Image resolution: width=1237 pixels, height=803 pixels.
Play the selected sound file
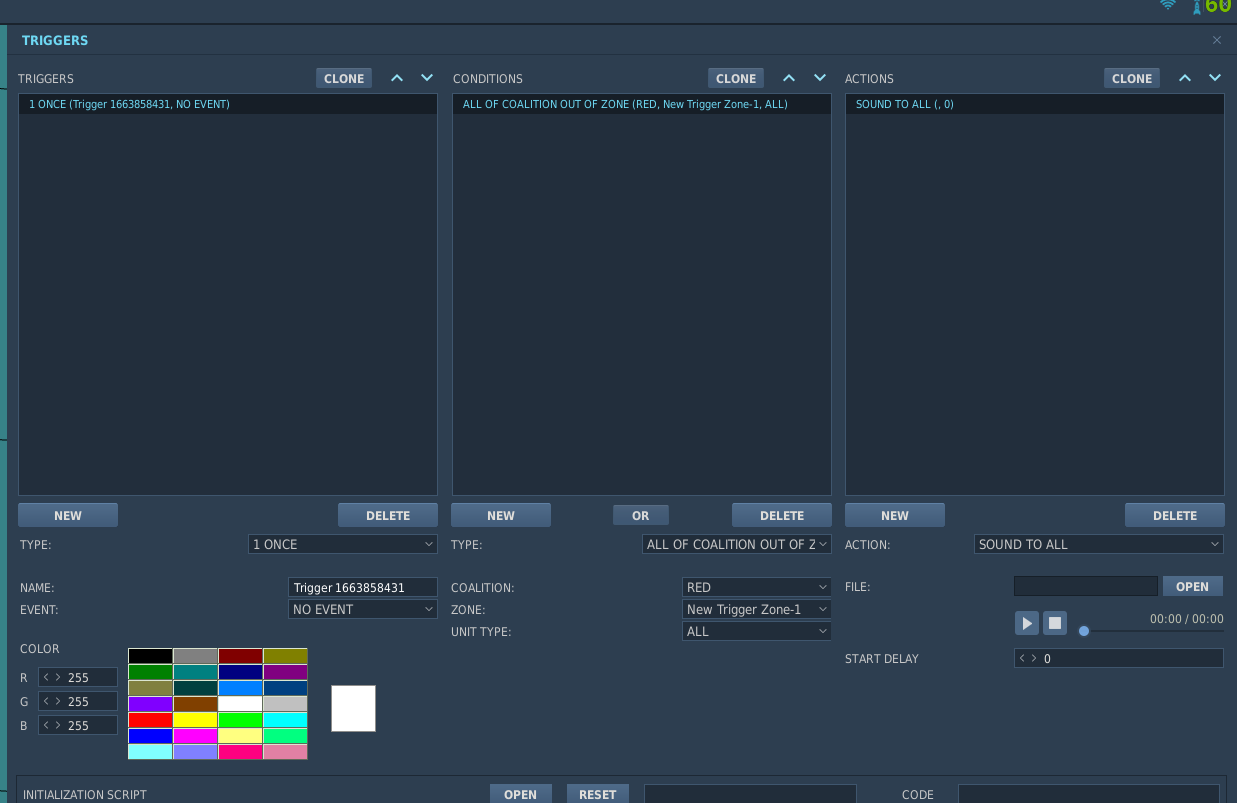click(x=1027, y=623)
